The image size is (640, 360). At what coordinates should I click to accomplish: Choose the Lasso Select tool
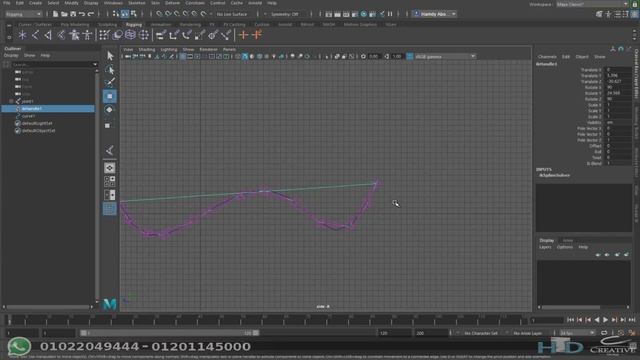110,69
